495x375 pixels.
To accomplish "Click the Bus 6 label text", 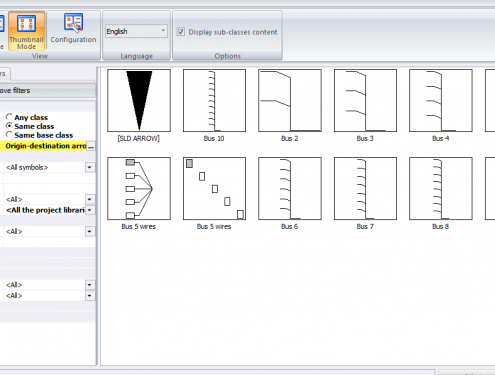I will tap(289, 226).
